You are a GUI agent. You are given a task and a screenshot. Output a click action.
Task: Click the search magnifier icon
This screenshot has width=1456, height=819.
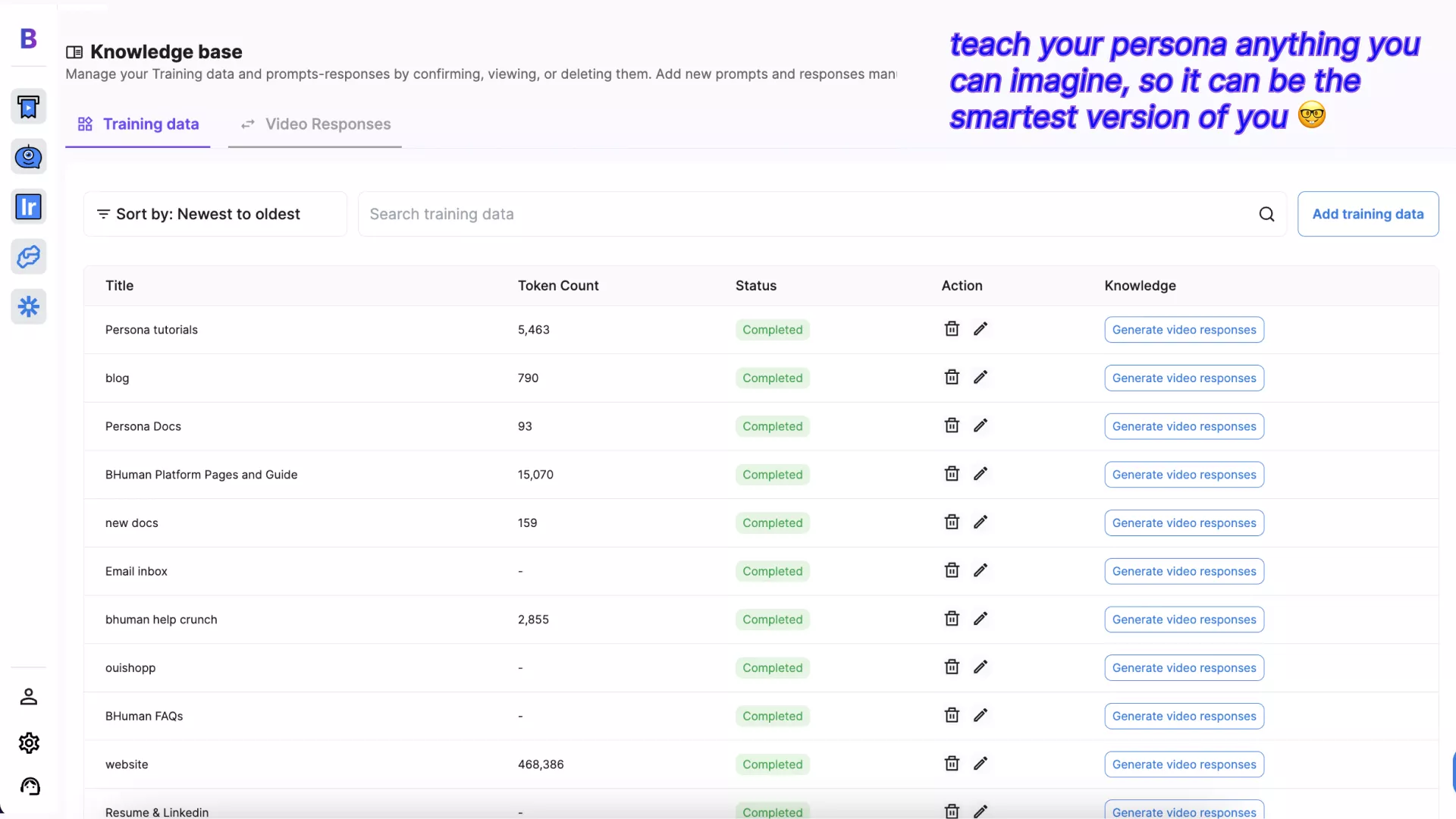coord(1266,215)
